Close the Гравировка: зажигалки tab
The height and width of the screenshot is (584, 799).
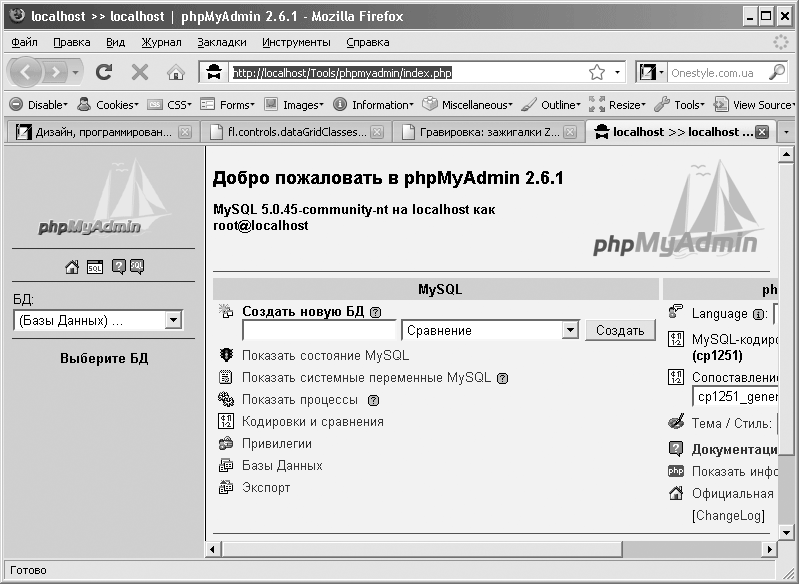click(570, 132)
